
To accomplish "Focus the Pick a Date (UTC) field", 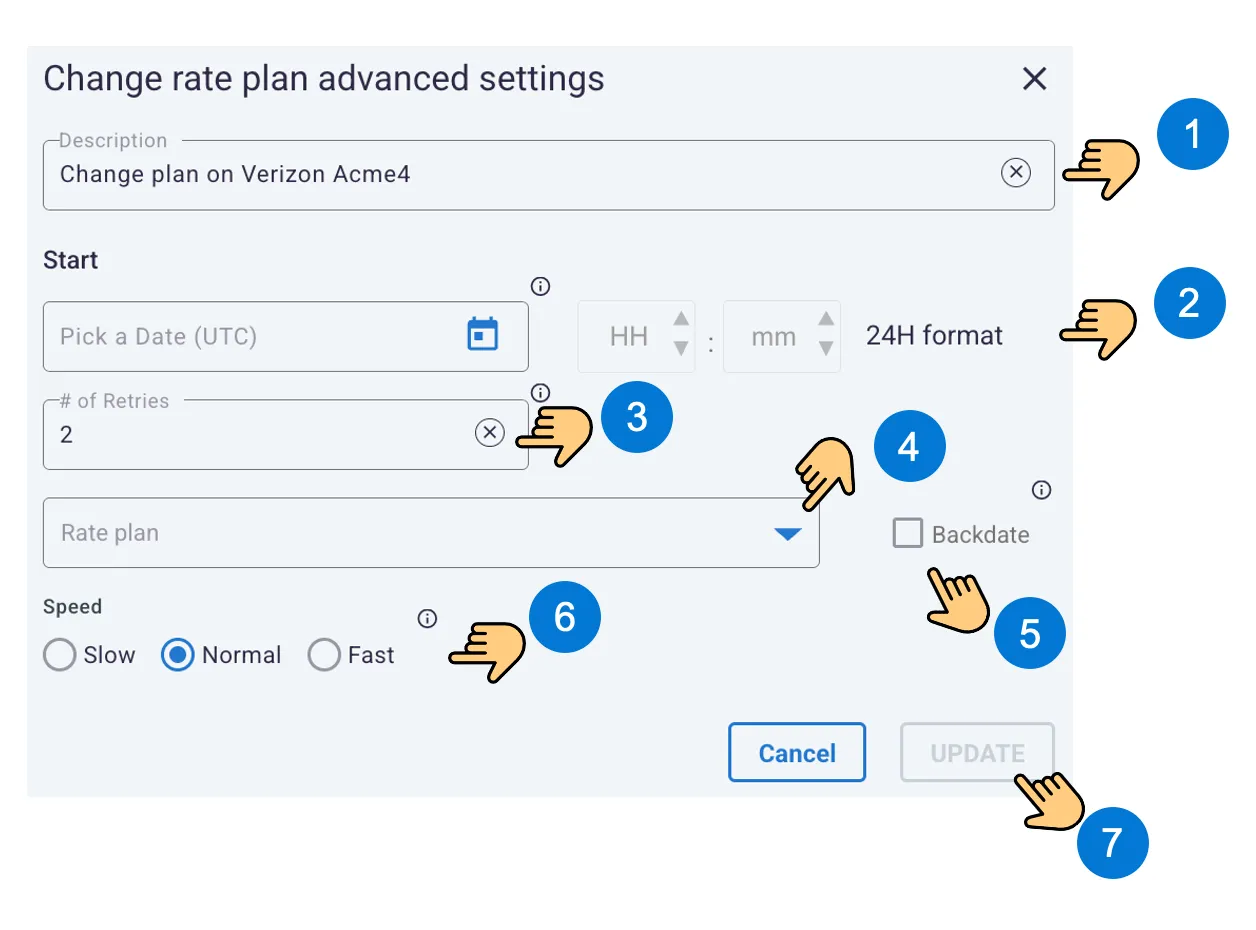I will click(x=286, y=336).
